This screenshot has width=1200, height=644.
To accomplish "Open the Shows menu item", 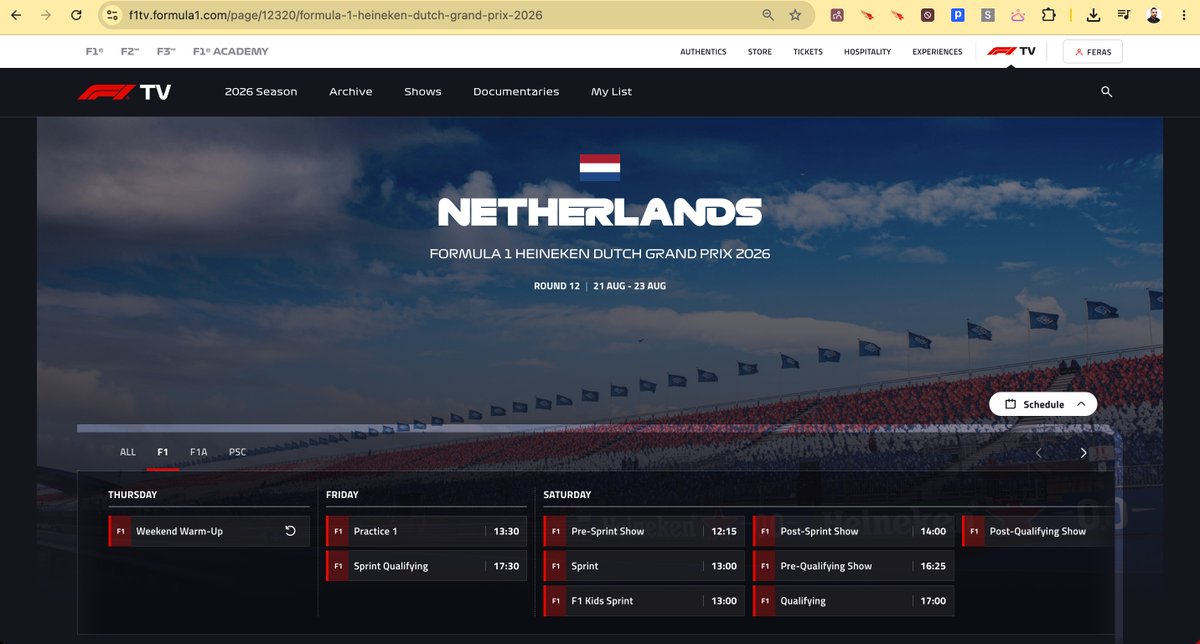I will tap(423, 92).
